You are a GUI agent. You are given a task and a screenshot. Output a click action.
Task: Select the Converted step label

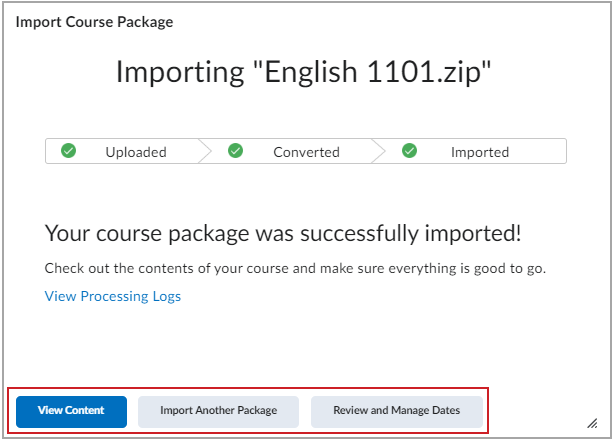pyautogui.click(x=306, y=152)
